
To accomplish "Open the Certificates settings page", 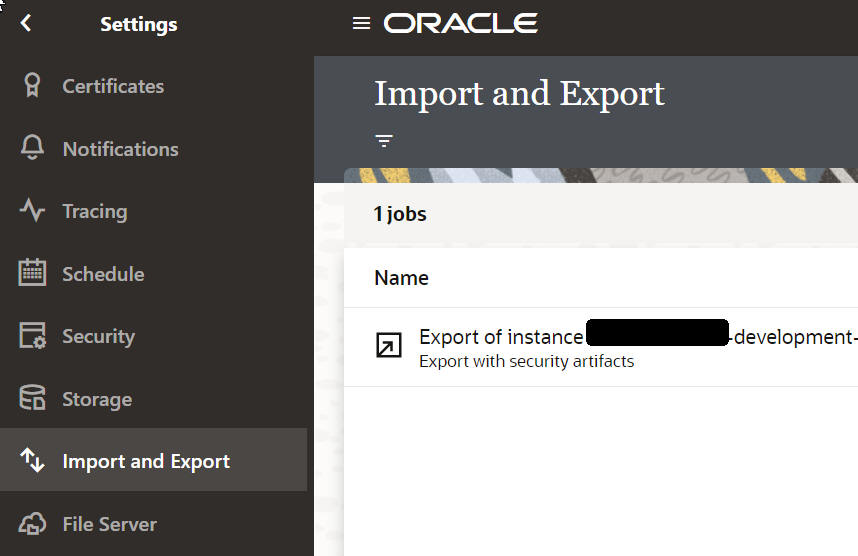I will (113, 86).
